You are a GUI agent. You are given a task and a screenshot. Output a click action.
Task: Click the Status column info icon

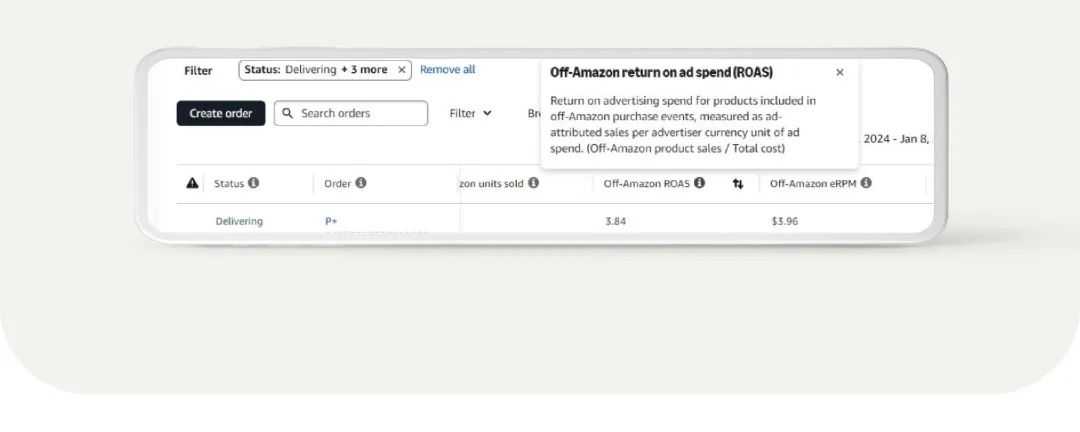(254, 183)
